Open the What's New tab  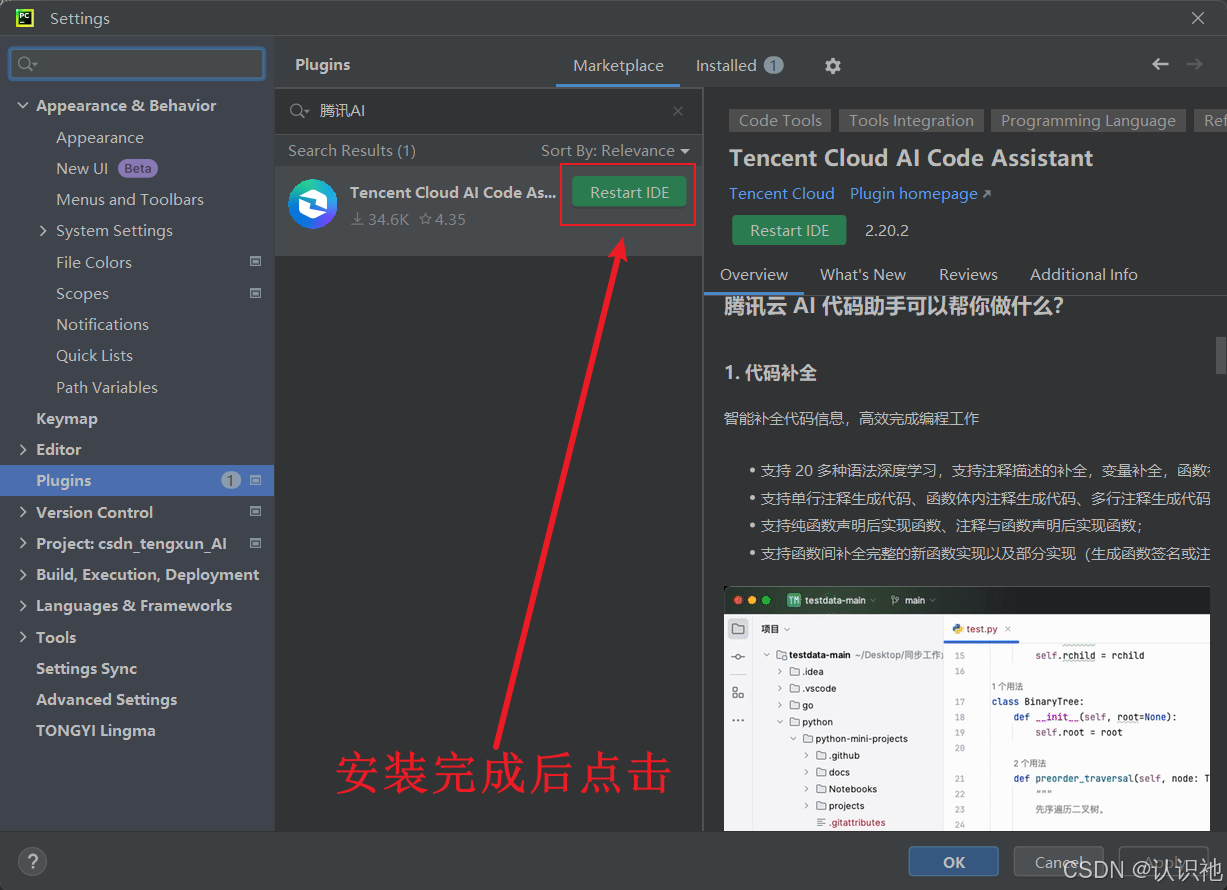coord(863,274)
